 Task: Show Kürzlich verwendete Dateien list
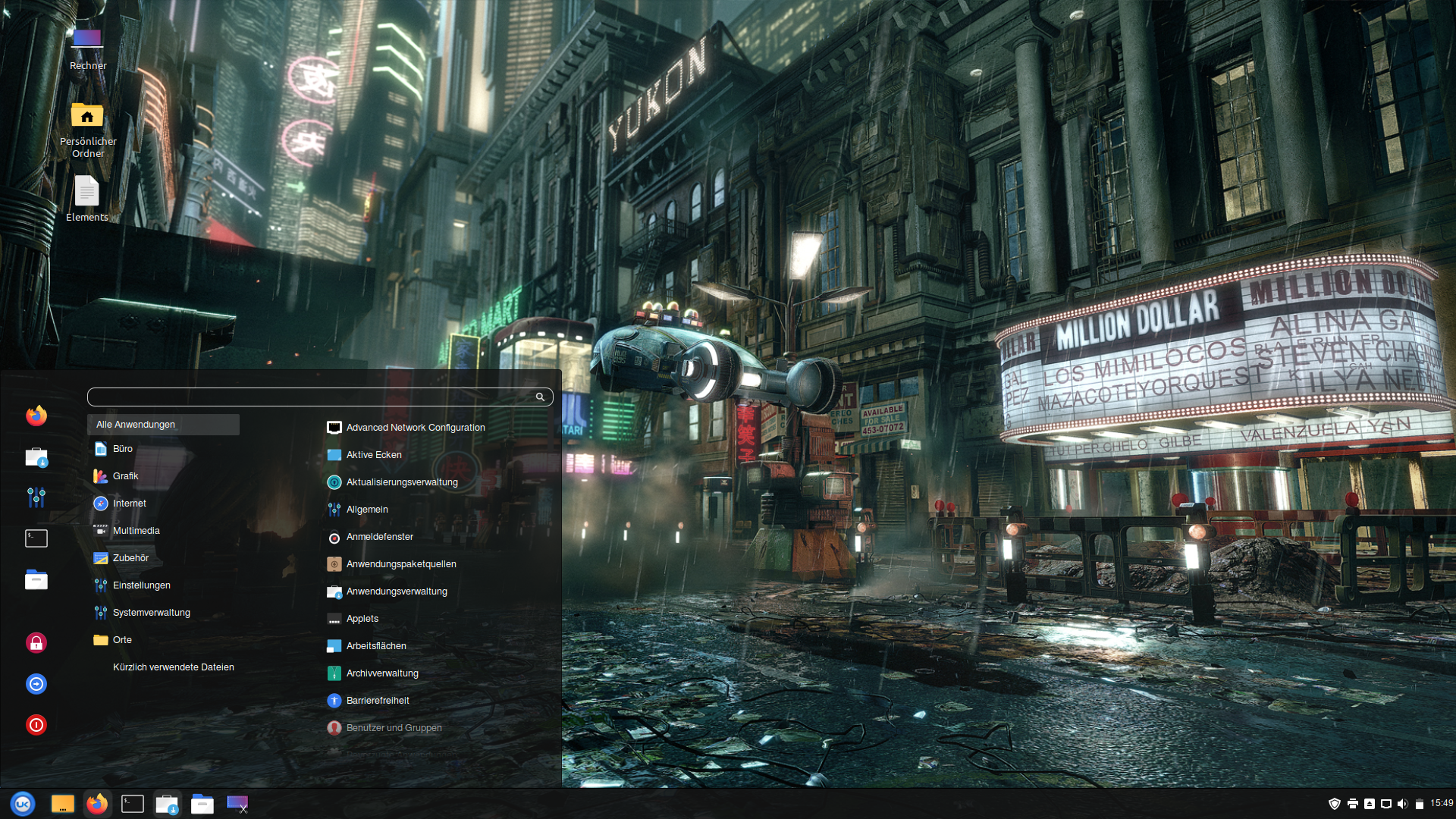(x=173, y=667)
